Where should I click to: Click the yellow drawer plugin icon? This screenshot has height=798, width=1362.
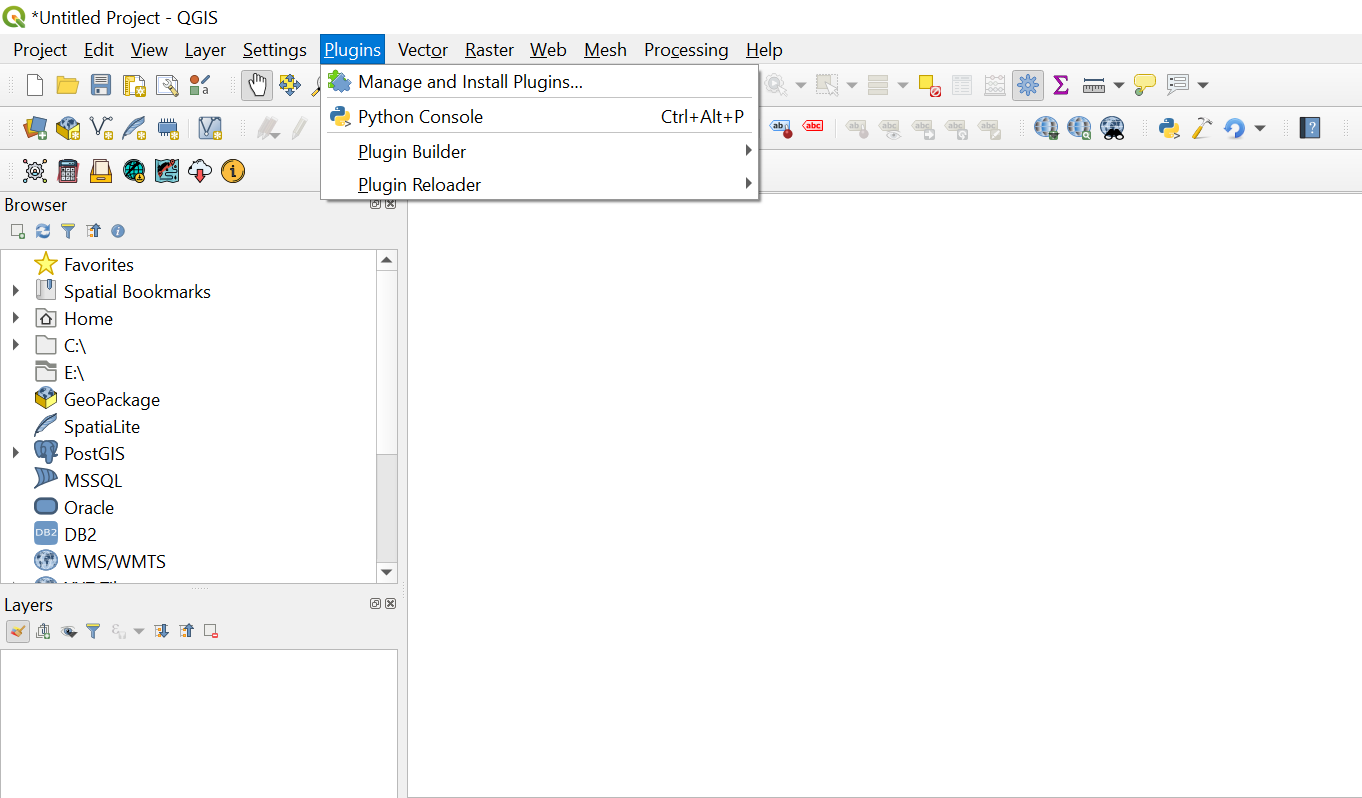pos(101,171)
